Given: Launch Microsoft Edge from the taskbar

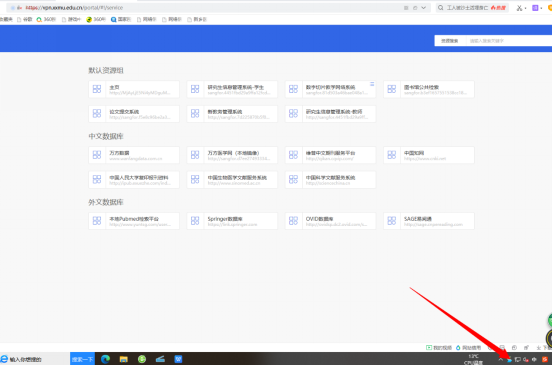Looking at the screenshot, I should [x=105, y=359].
